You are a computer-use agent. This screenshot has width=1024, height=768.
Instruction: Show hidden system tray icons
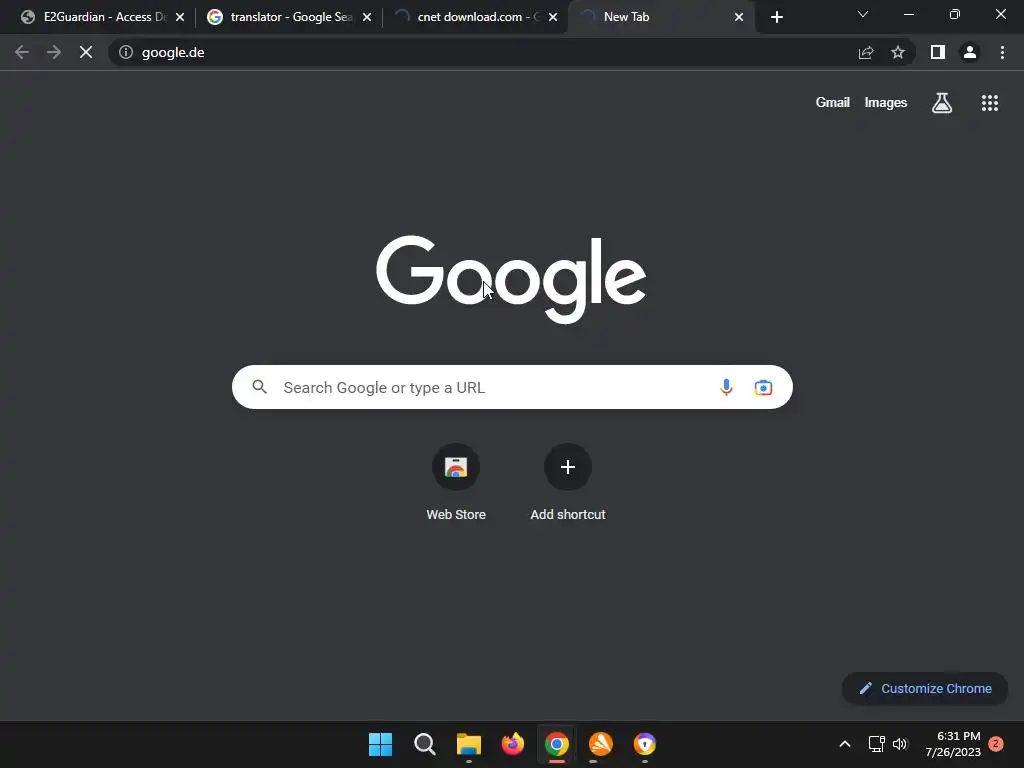point(844,744)
